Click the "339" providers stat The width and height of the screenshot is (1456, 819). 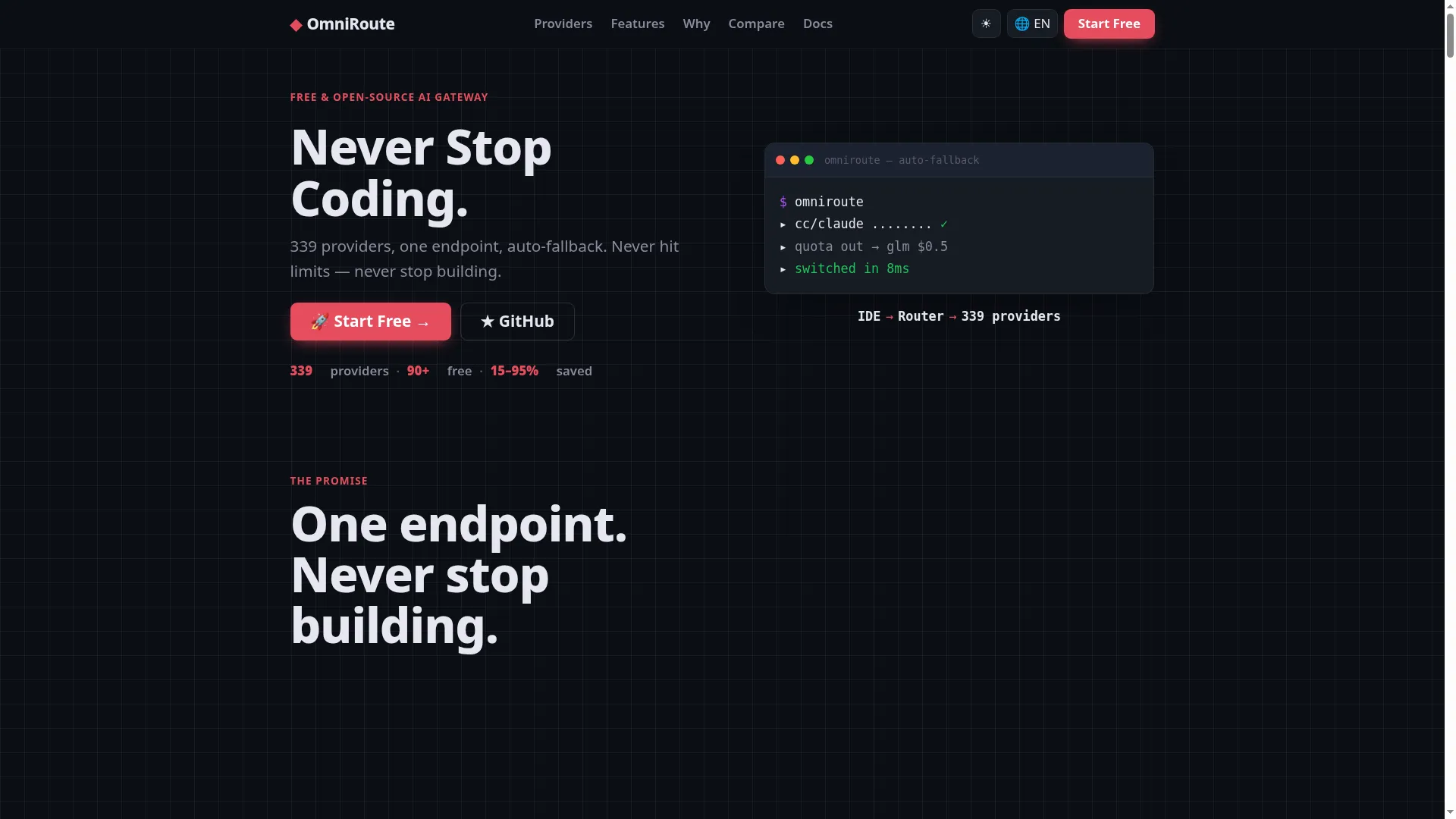coord(301,371)
